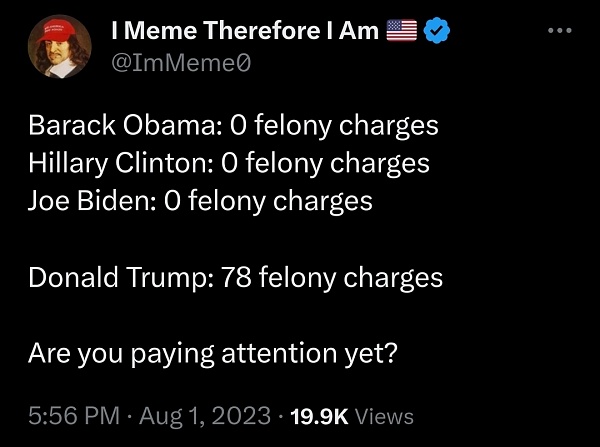
Task: Click the 0 after Hillary Clinton
Action: tap(228, 163)
